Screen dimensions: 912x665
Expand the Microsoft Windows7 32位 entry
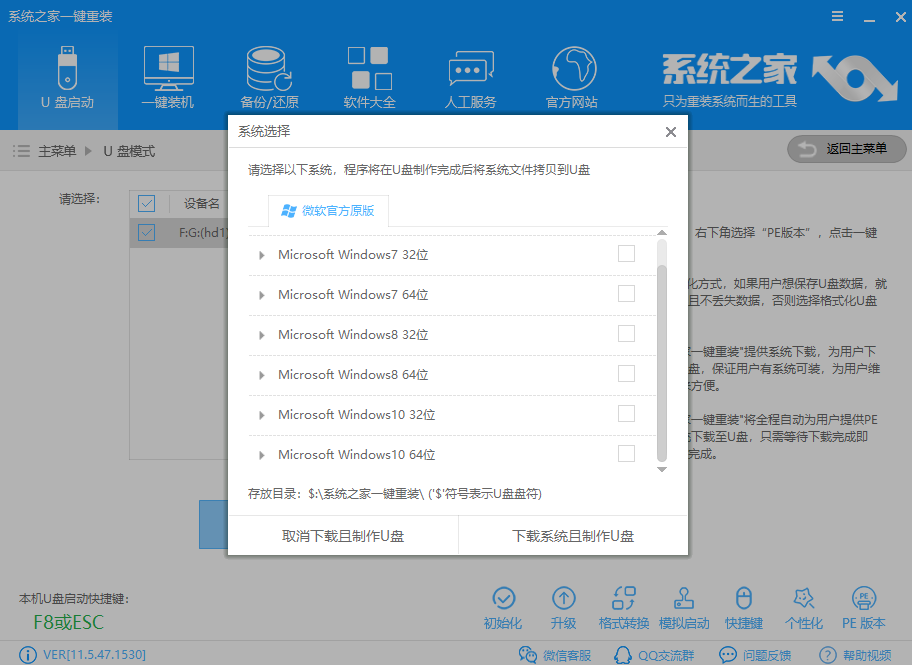[x=262, y=255]
